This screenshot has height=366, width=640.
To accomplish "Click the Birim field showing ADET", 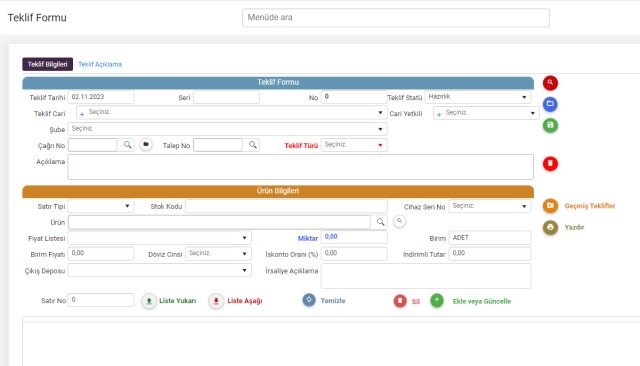I will [x=490, y=237].
